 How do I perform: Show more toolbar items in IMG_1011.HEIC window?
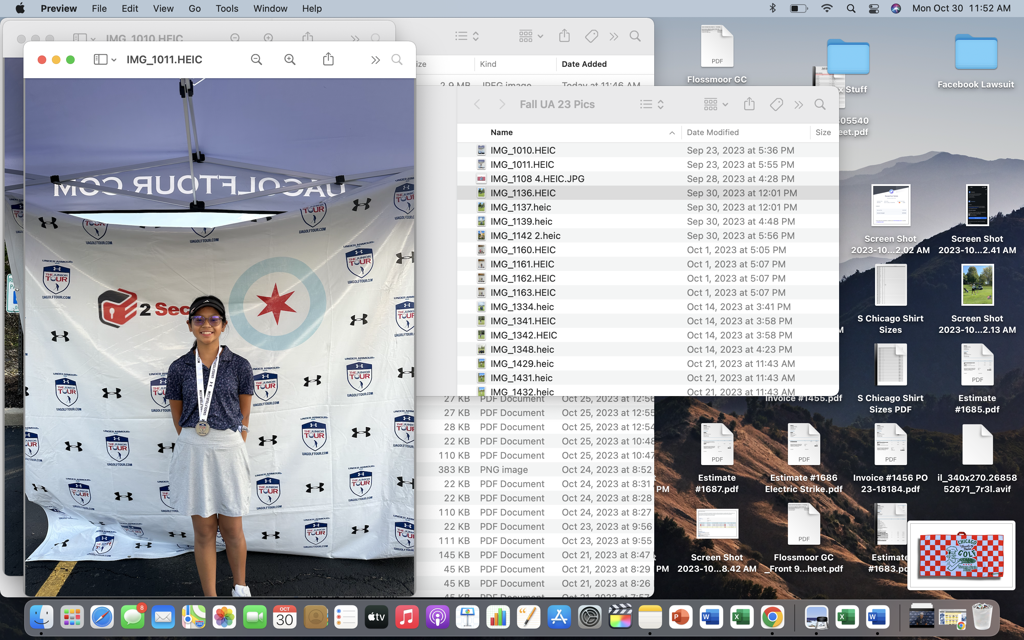[x=376, y=60]
